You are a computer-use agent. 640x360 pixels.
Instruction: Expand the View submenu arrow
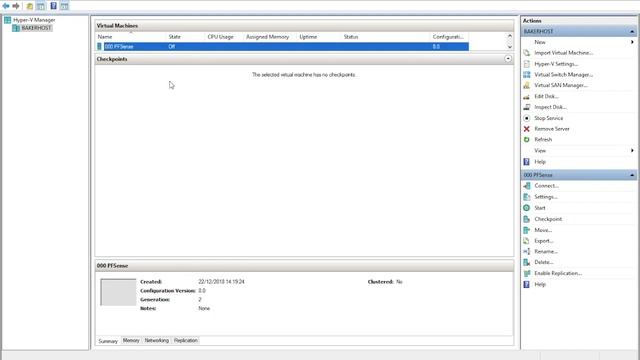pos(632,151)
